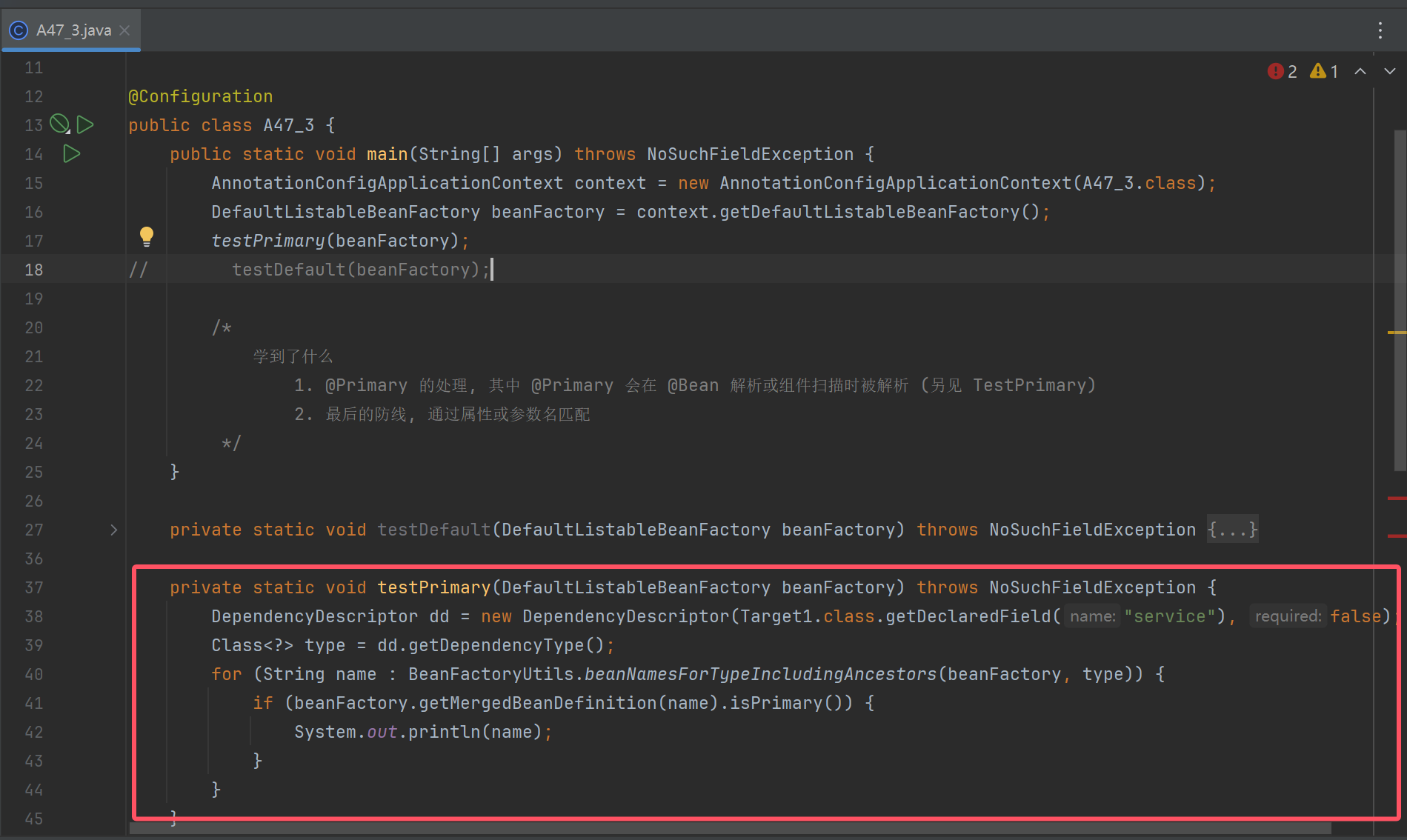Click dd.getDependencyType() on line 39
This screenshot has width=1407, height=840.
[490, 645]
